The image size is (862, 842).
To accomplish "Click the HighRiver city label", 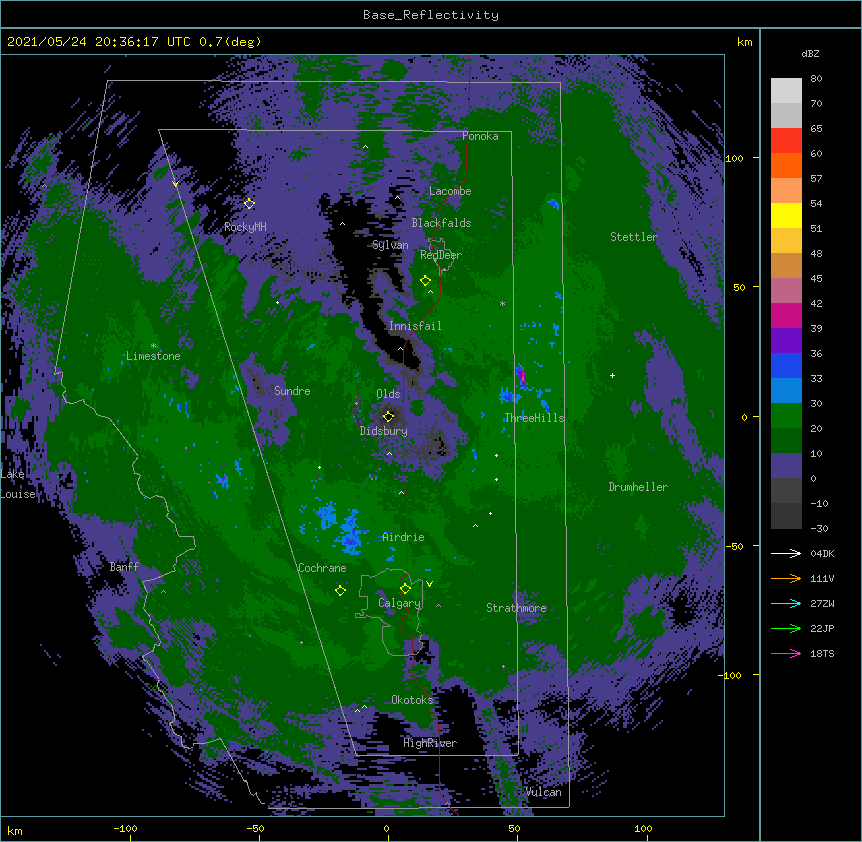I will click(x=430, y=743).
